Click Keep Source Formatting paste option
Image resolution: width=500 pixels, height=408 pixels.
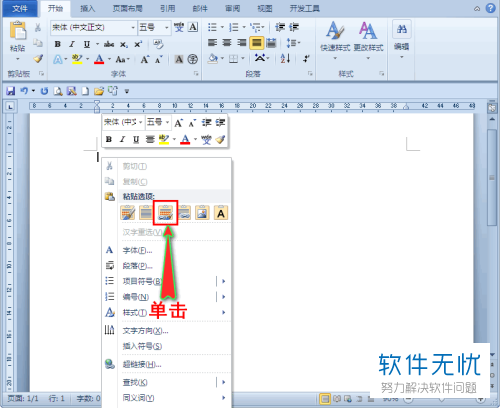[x=128, y=213]
